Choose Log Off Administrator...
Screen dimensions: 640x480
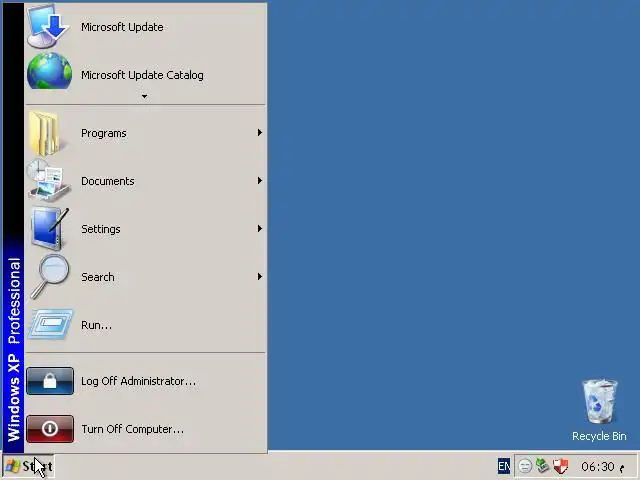tap(146, 381)
